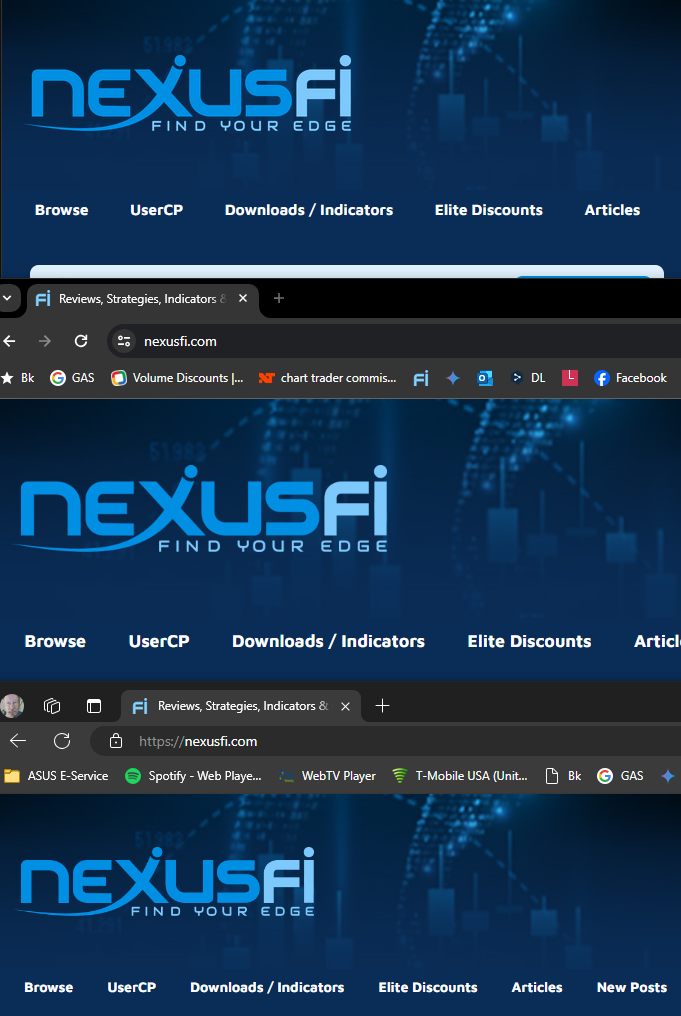Viewport: 681px width, 1016px height.
Task: Click the NexusFi logo in the Chrome page
Action: click(201, 509)
